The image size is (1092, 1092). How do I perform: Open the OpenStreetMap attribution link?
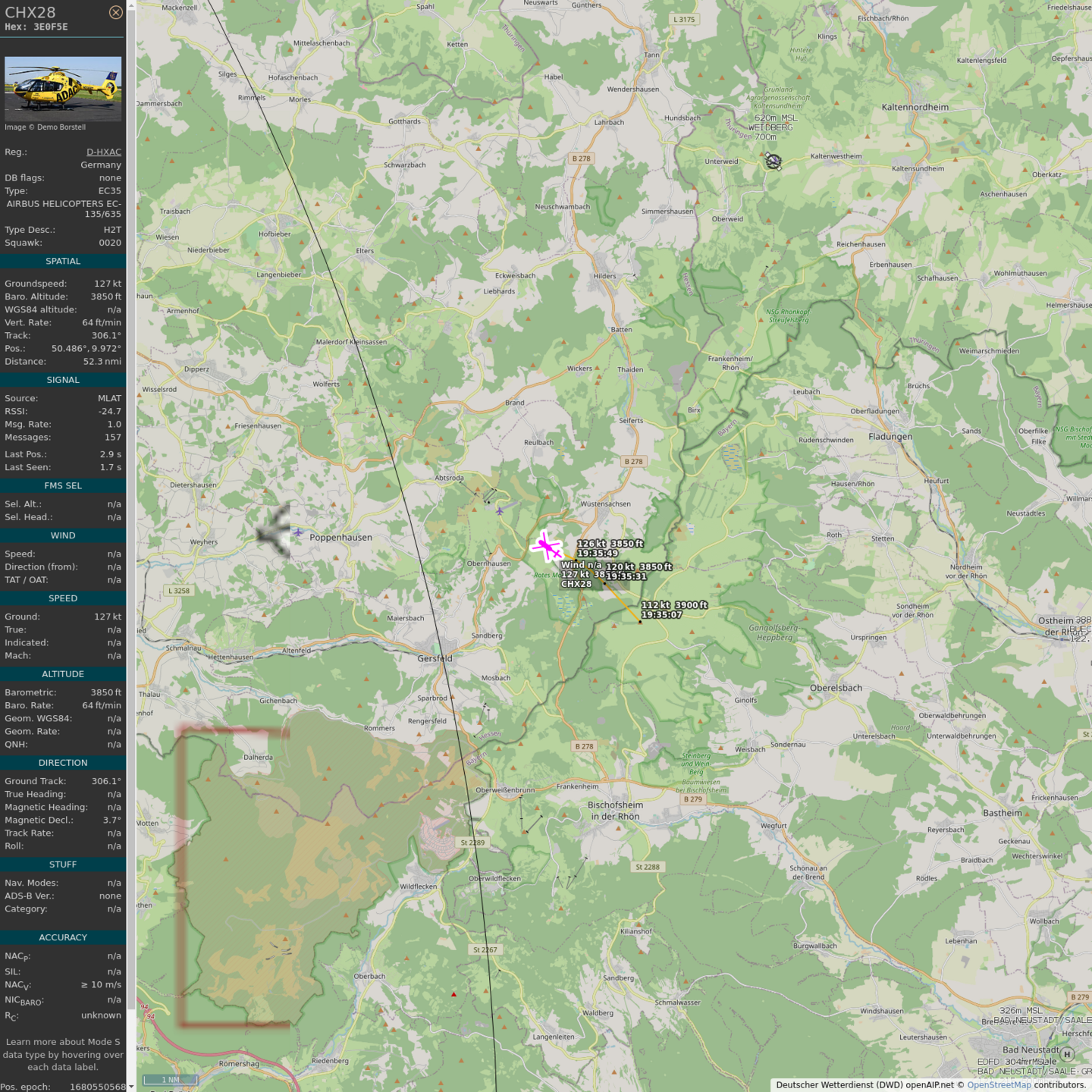pyautogui.click(x=999, y=1085)
